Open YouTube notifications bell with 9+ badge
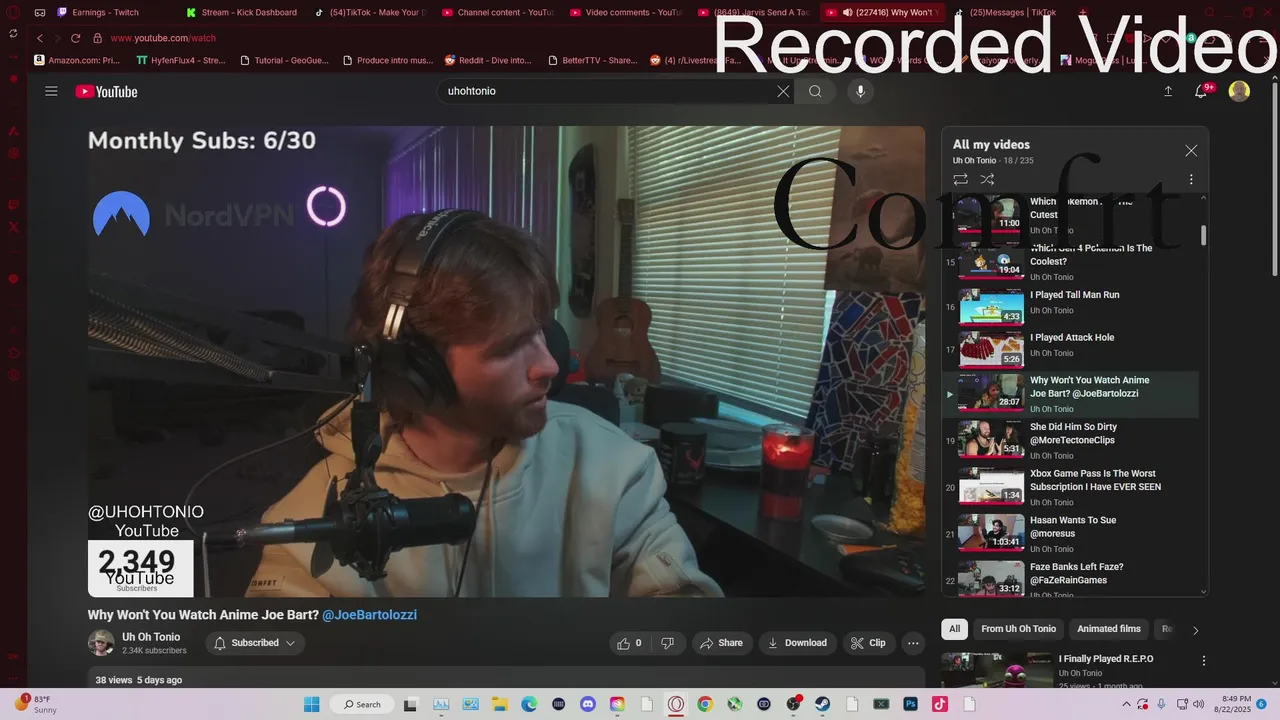This screenshot has width=1280, height=720. (x=1202, y=91)
